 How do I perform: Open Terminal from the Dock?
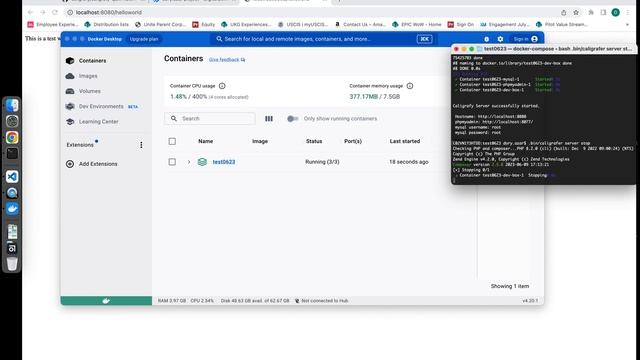click(12, 153)
